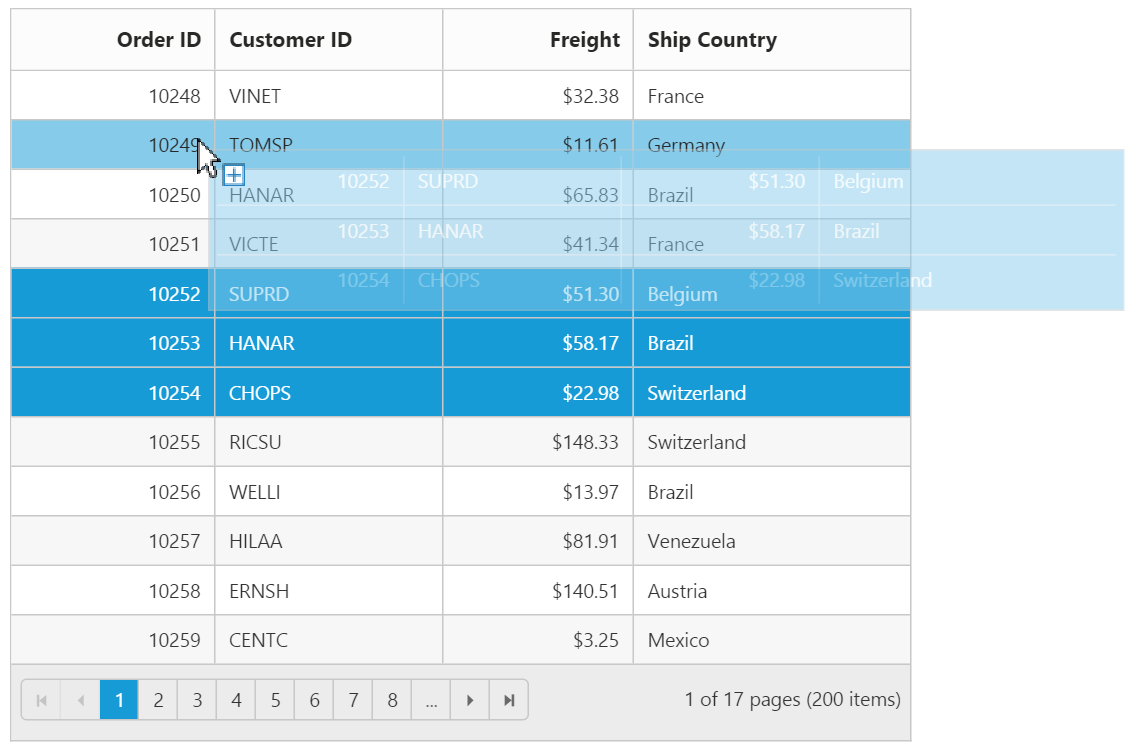Click next page arrow icon
This screenshot has height=750, width=1142.
click(470, 700)
